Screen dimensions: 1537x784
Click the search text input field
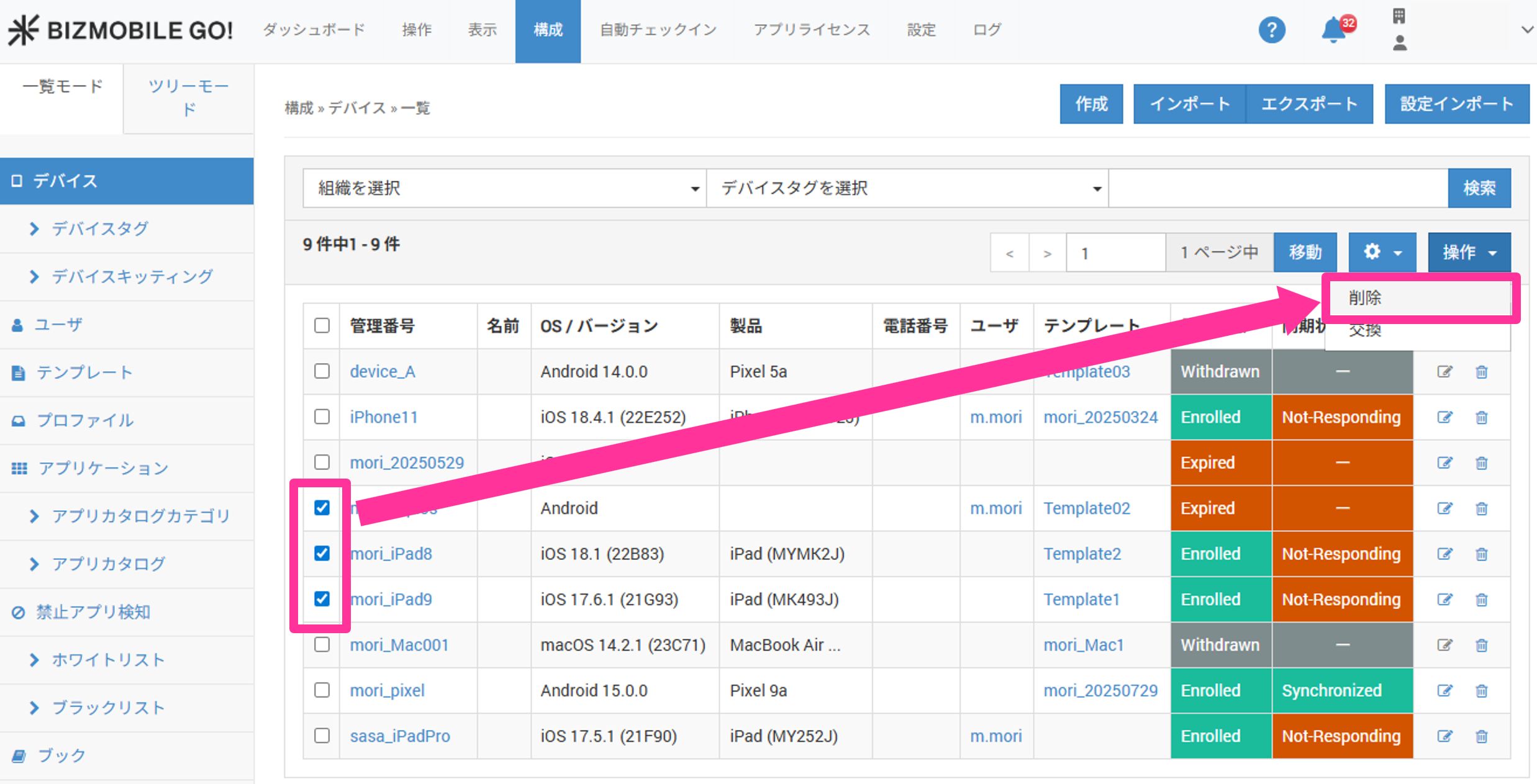1278,188
